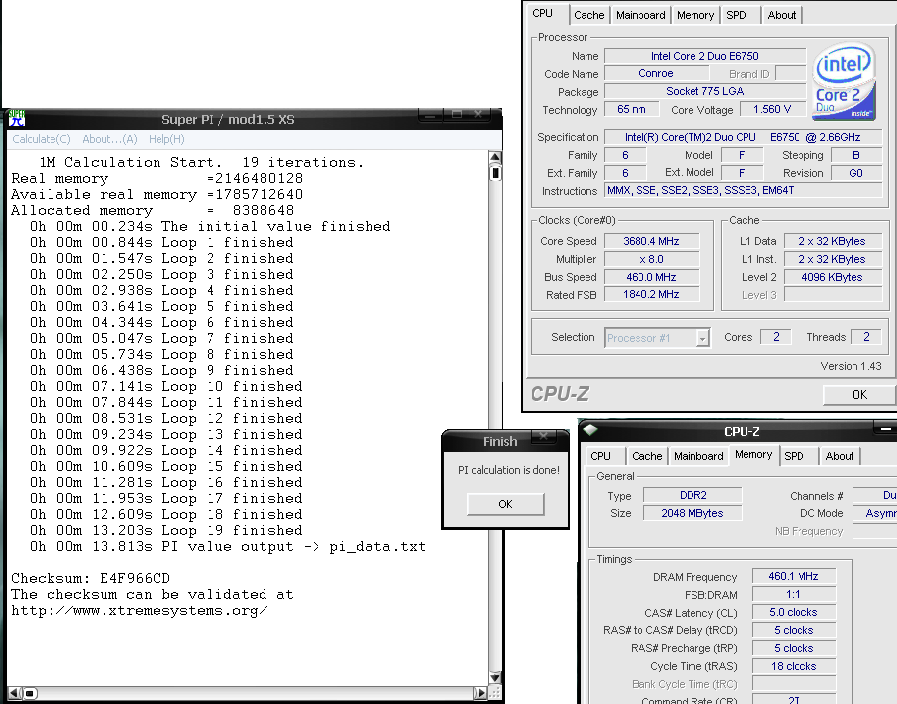
Task: Switch to Cache tab in lower CPU-Z window
Action: (647, 456)
